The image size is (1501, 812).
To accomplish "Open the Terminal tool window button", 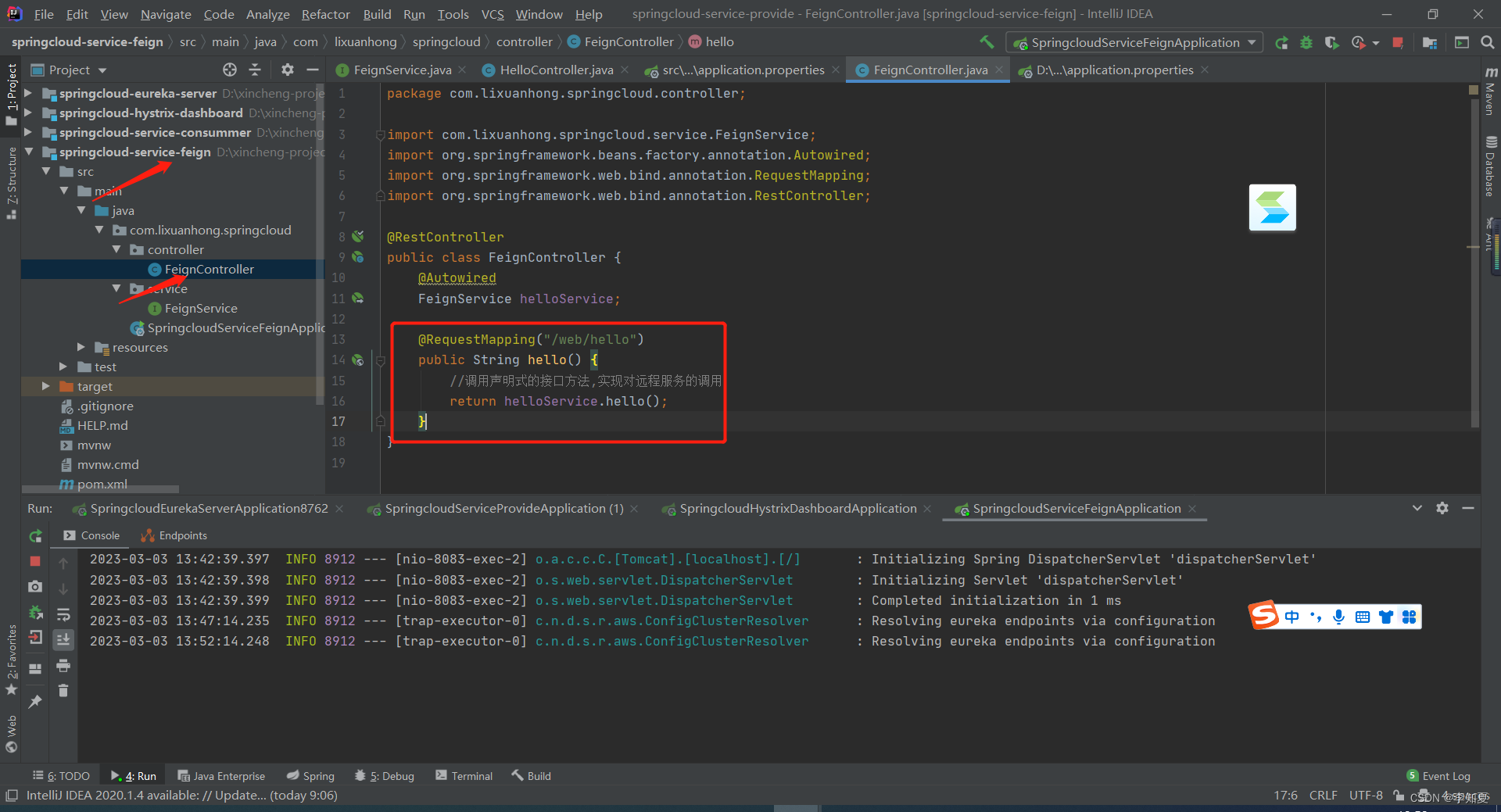I will pyautogui.click(x=464, y=775).
